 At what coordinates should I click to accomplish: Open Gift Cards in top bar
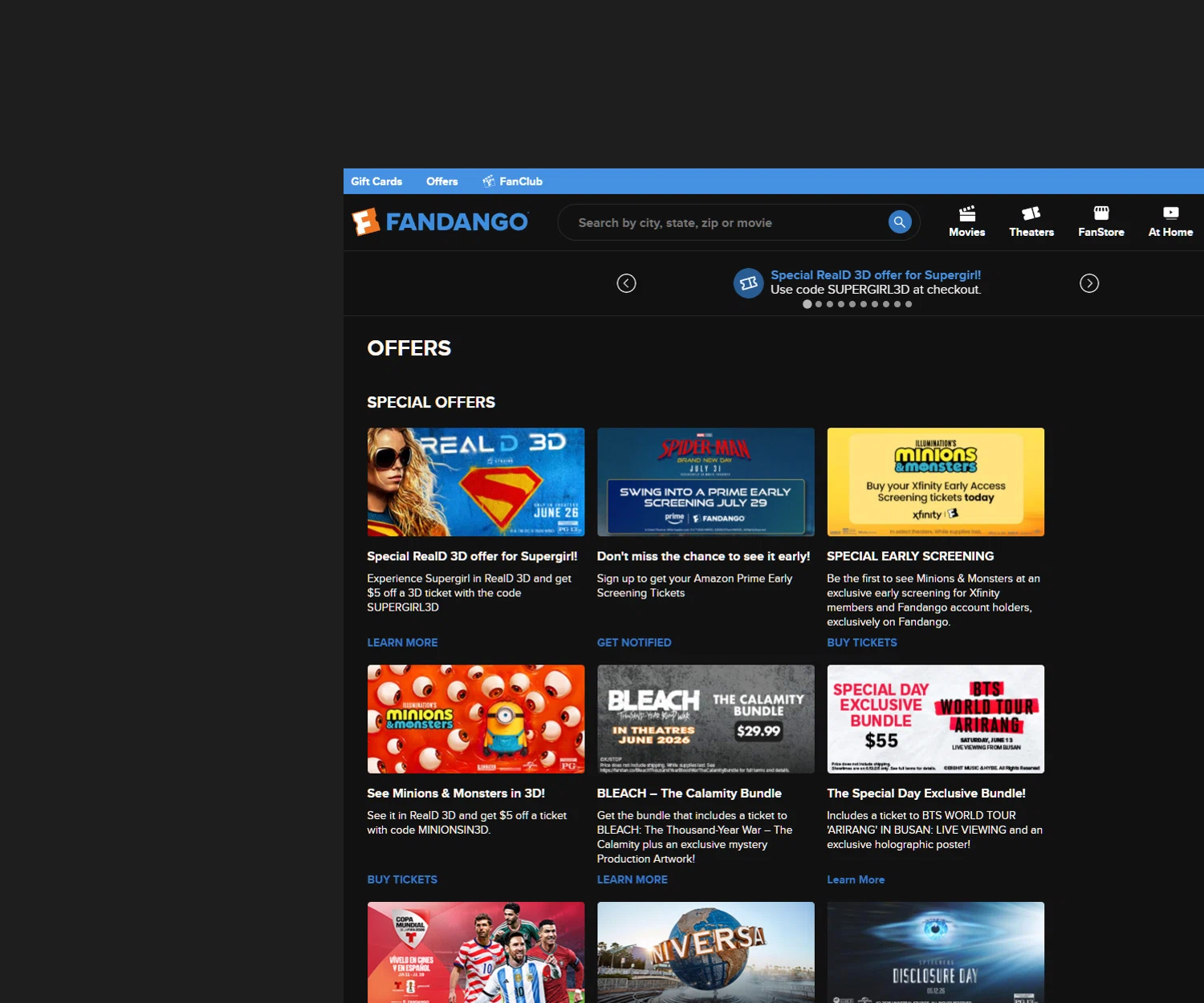pyautogui.click(x=376, y=181)
